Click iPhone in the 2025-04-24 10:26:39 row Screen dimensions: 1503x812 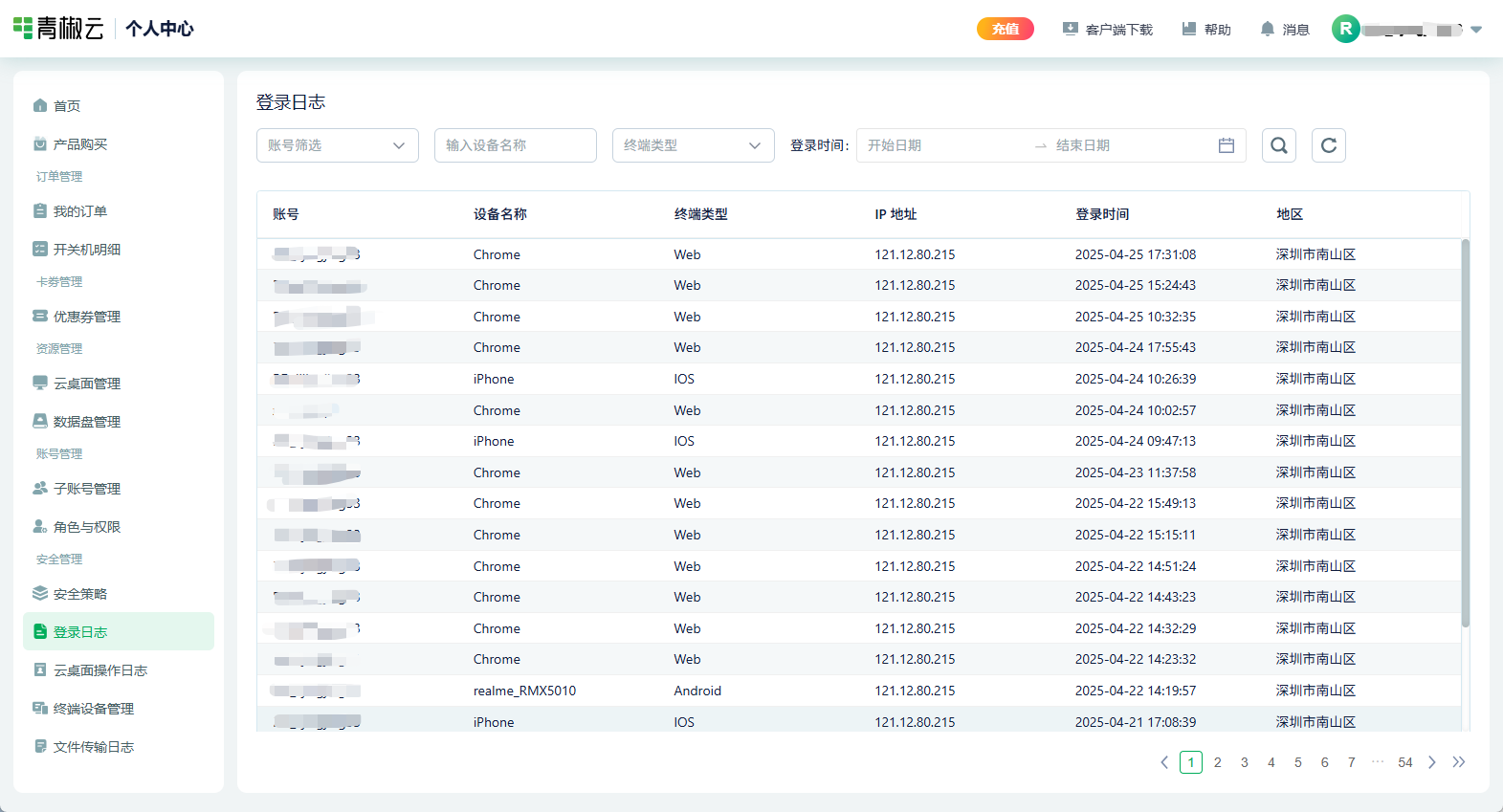(494, 379)
